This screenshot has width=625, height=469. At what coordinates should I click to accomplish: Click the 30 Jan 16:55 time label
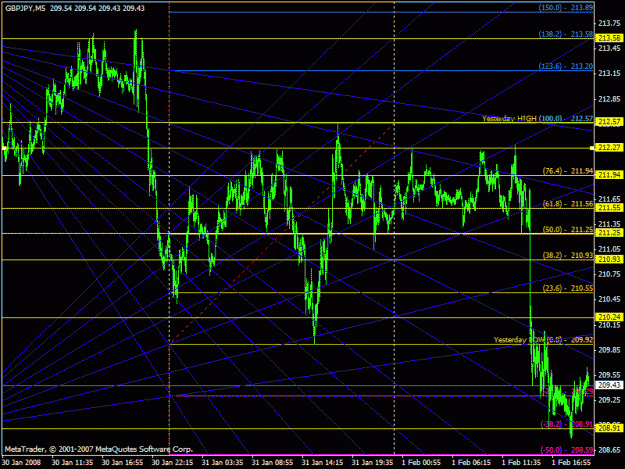click(122, 462)
